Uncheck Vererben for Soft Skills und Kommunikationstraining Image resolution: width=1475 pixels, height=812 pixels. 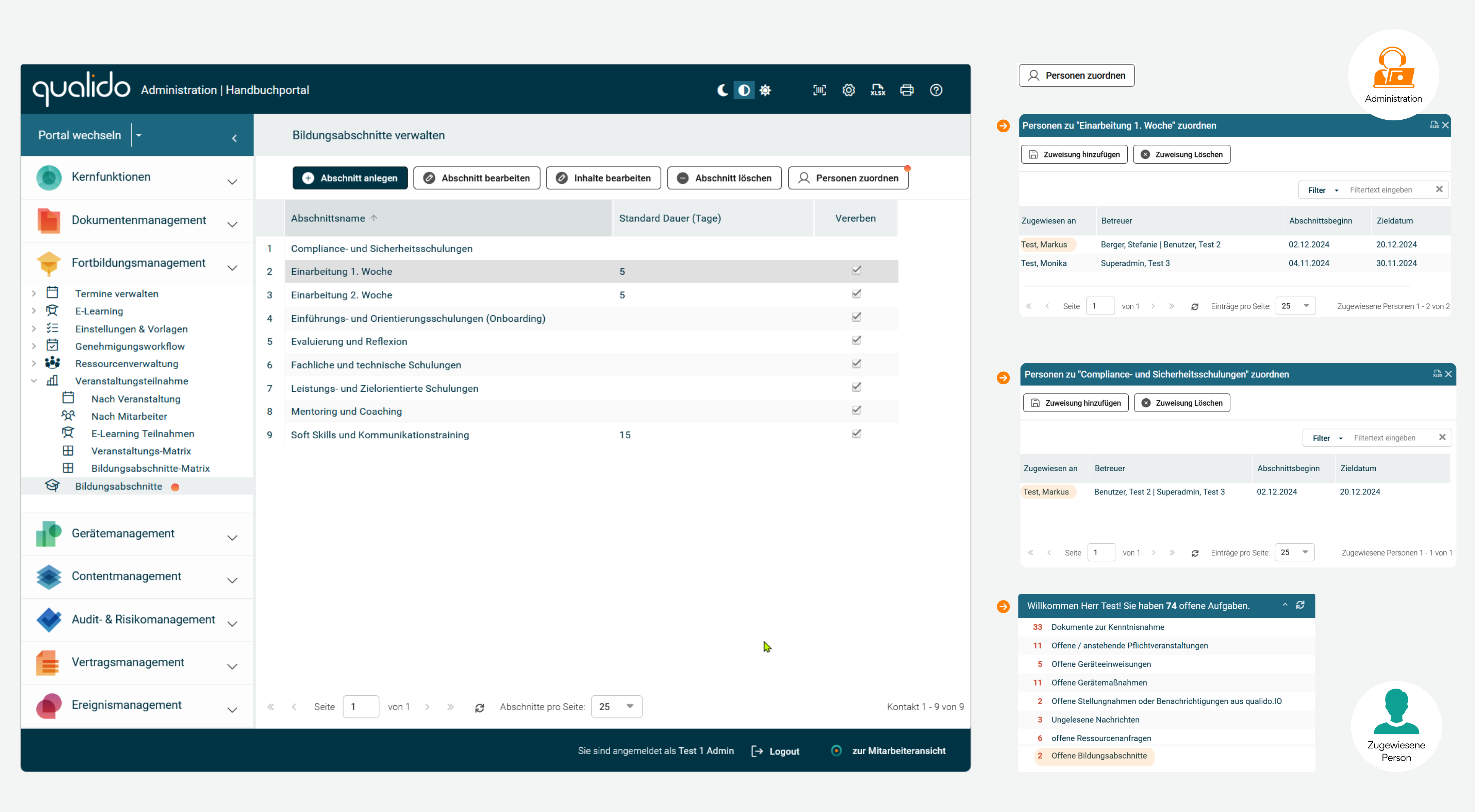[x=857, y=434]
